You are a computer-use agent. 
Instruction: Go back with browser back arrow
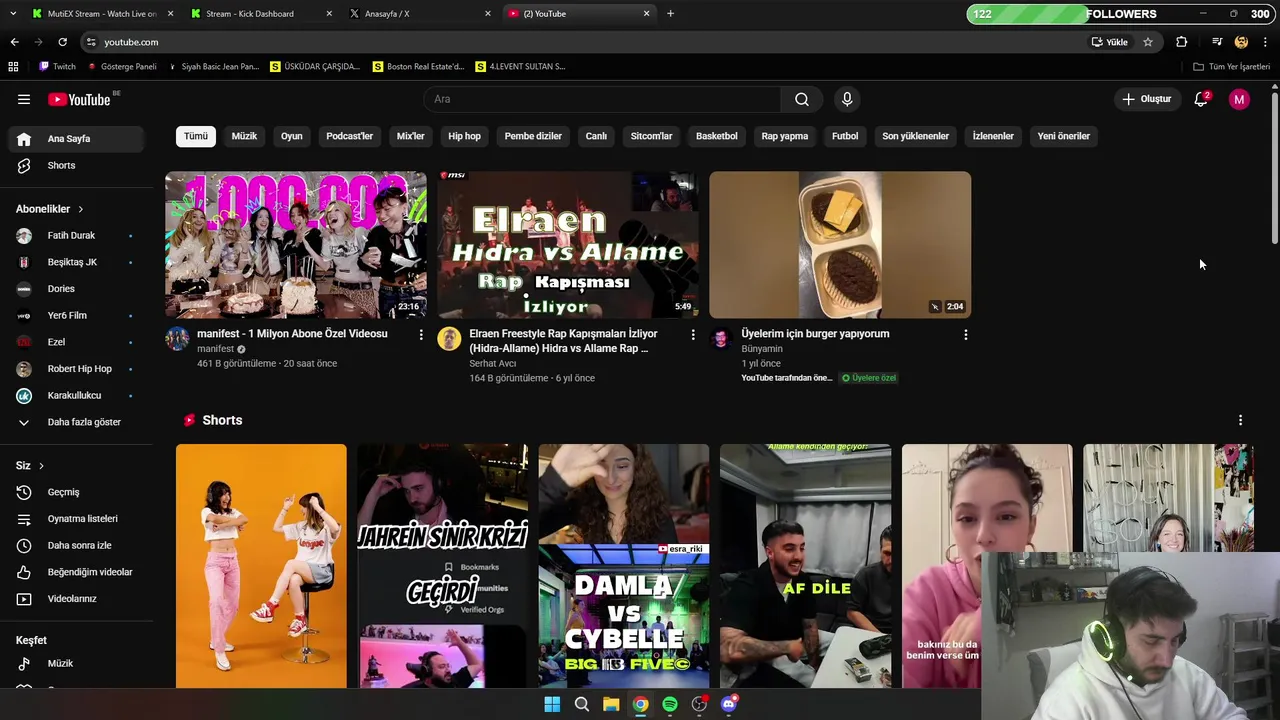tap(14, 42)
